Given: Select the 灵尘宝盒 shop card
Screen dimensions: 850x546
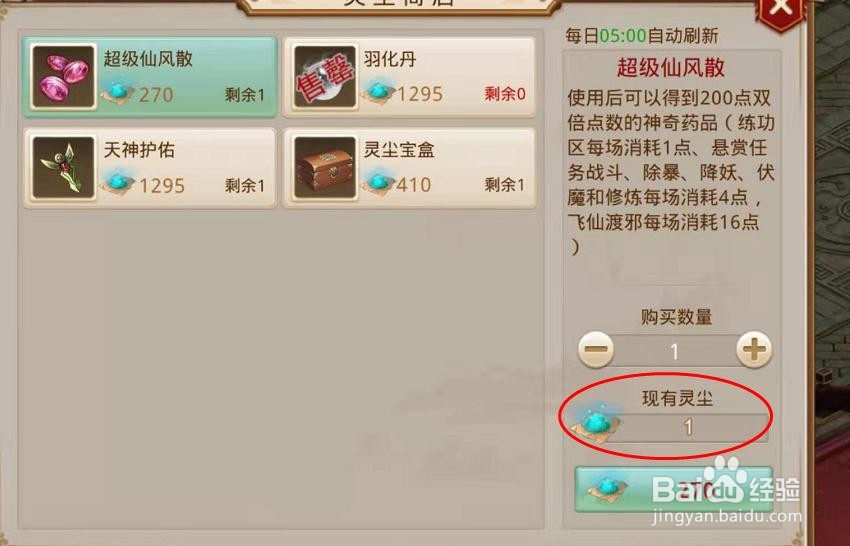Looking at the screenshot, I should click(x=410, y=168).
